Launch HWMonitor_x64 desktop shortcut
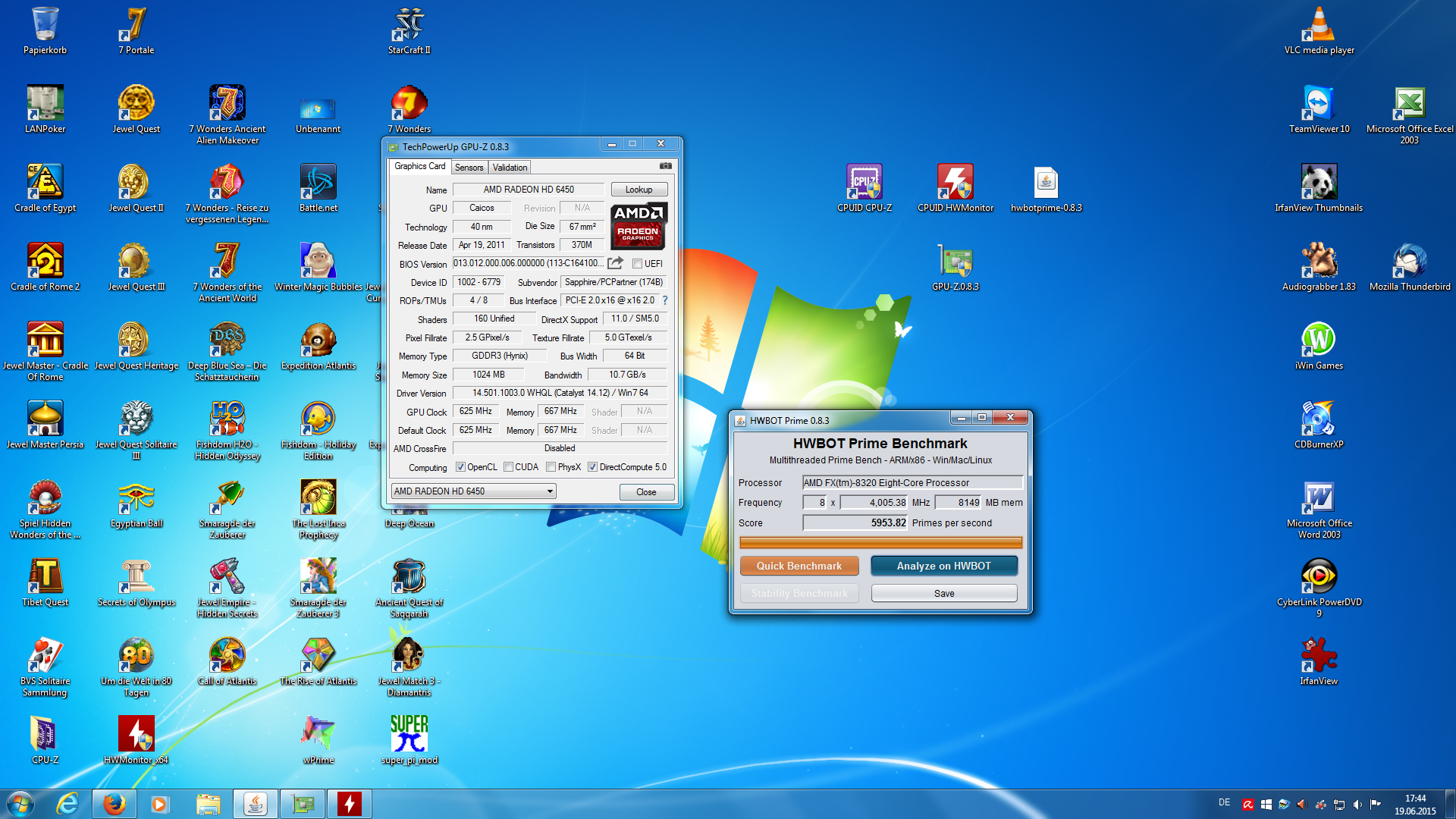 136,740
